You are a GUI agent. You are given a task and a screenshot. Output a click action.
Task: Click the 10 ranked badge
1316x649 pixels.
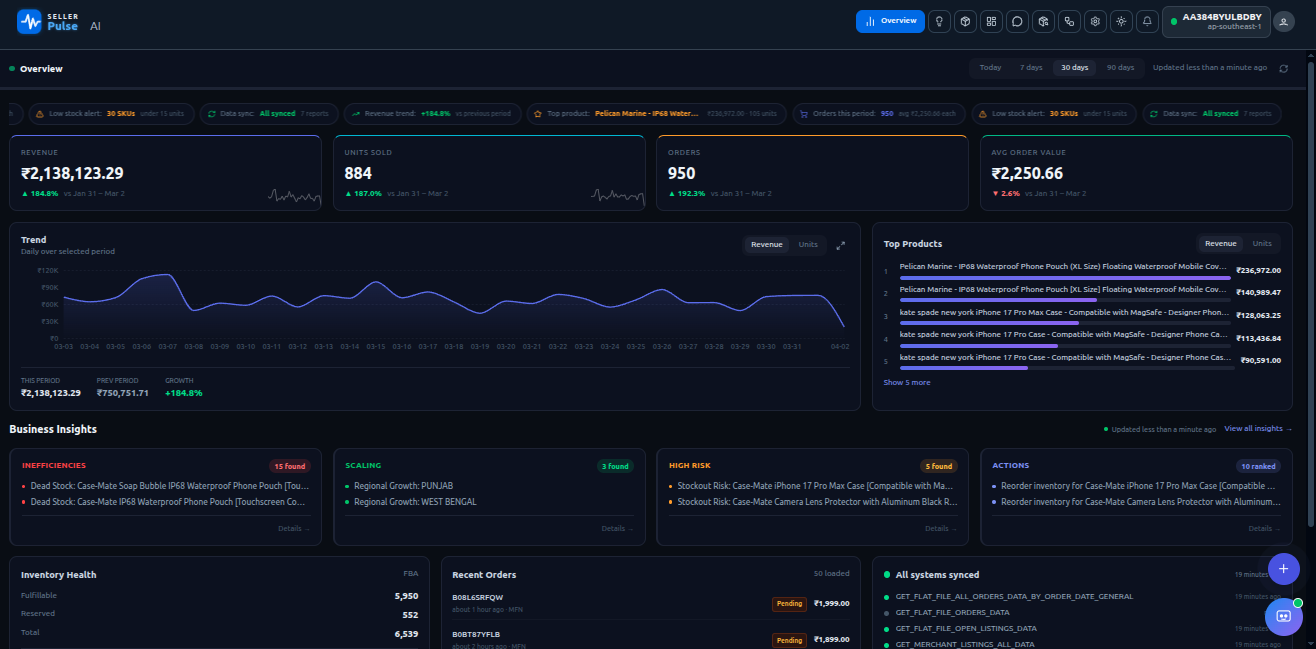(x=1259, y=466)
